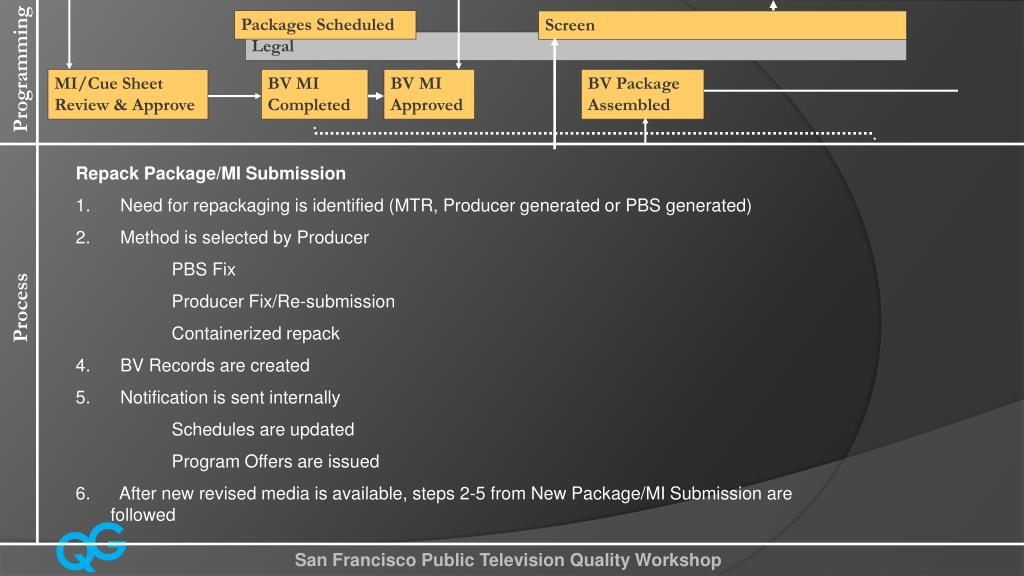Click the BV Records are created step
The width and height of the screenshot is (1024, 576).
pyautogui.click(x=214, y=365)
